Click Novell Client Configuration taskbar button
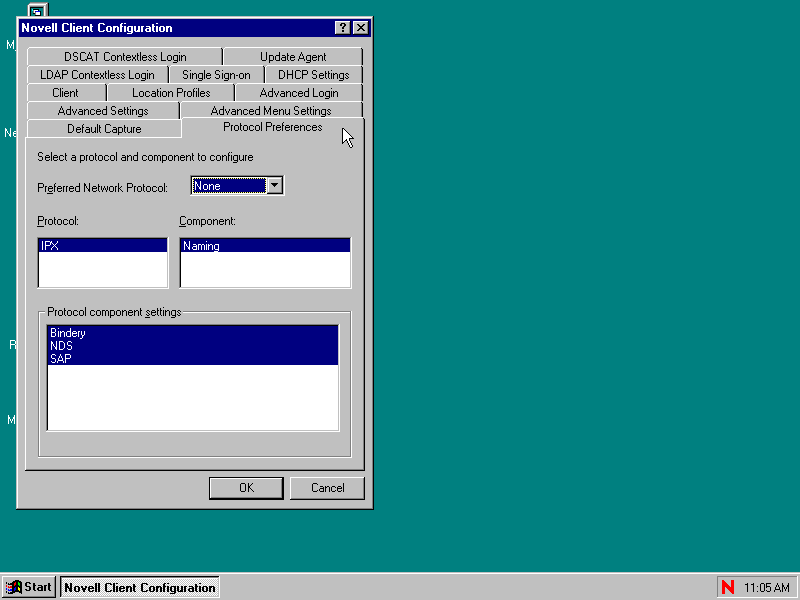The width and height of the screenshot is (800, 600). (x=140, y=587)
